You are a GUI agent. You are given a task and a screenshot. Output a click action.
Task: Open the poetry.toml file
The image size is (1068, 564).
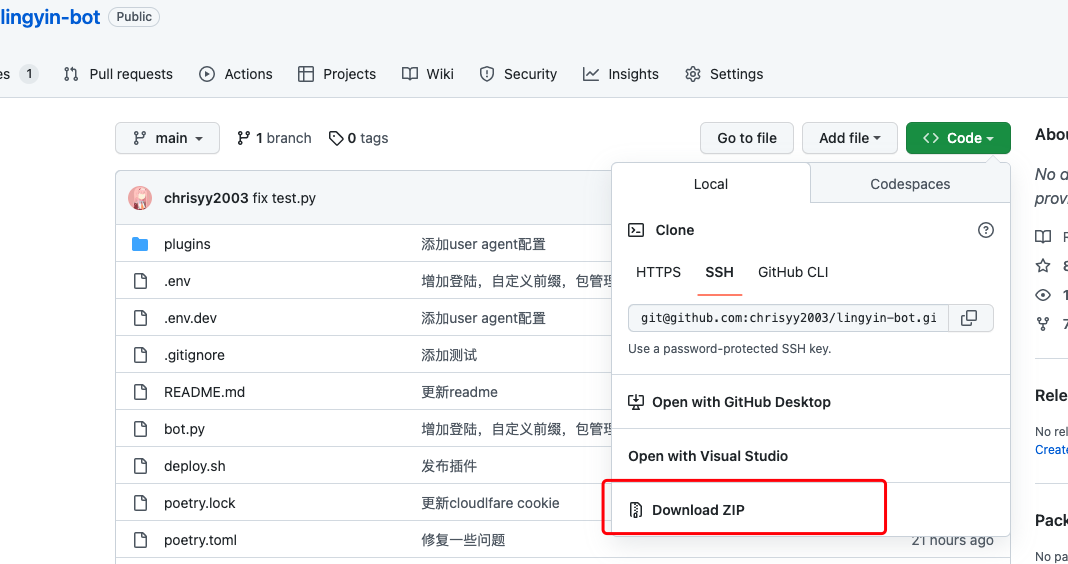pos(200,540)
